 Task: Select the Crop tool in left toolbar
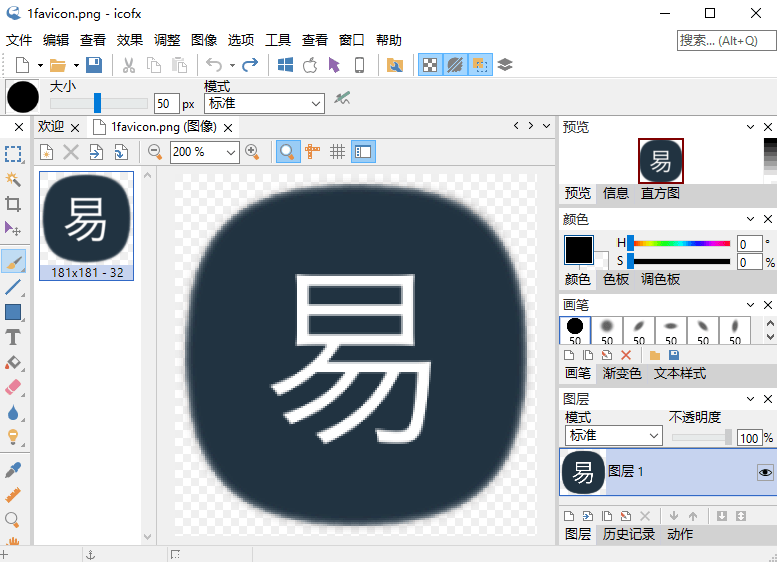(x=12, y=204)
